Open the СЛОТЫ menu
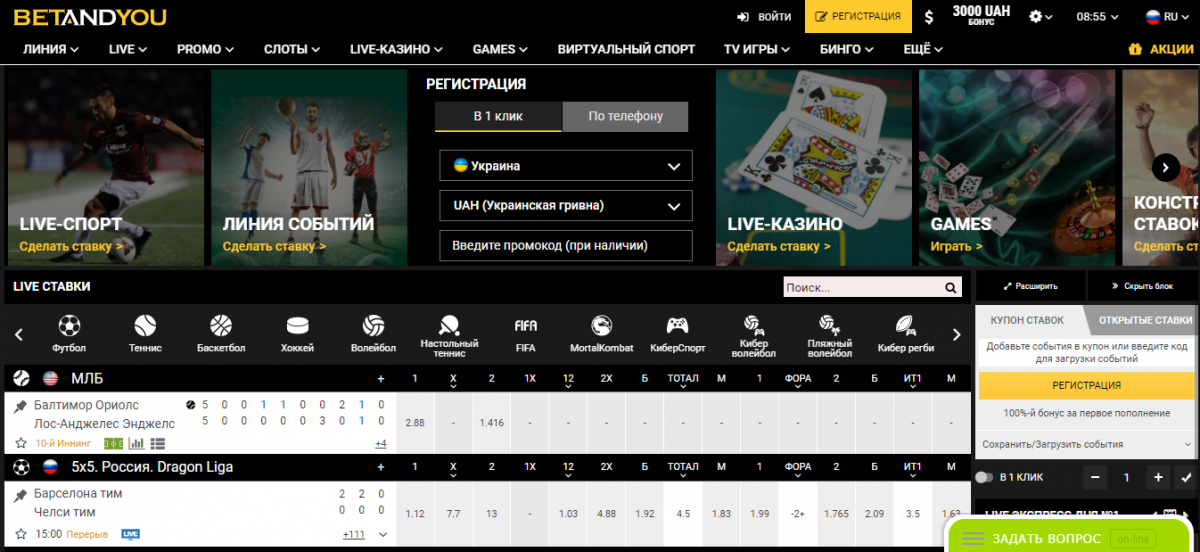The height and width of the screenshot is (552, 1200). click(292, 49)
